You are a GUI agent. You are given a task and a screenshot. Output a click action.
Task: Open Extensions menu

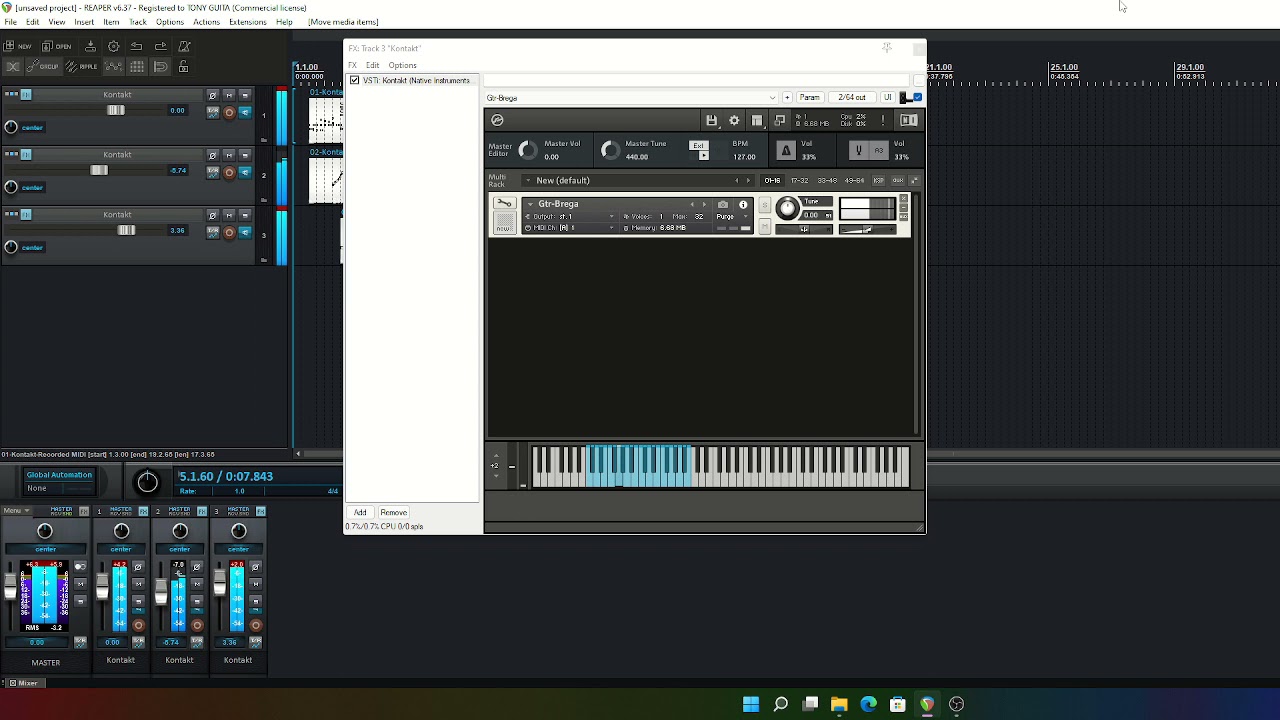(x=247, y=22)
